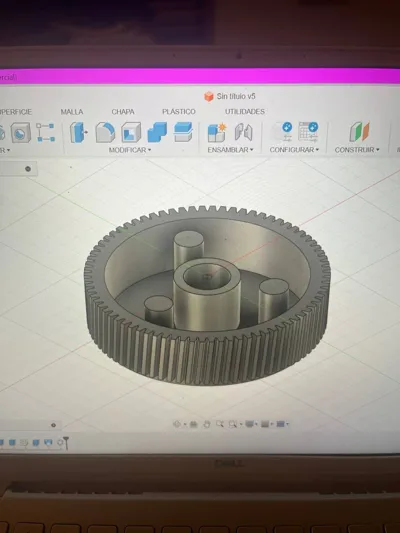Select the Press Pull tool icon
This screenshot has height=533, width=400.
point(79,132)
